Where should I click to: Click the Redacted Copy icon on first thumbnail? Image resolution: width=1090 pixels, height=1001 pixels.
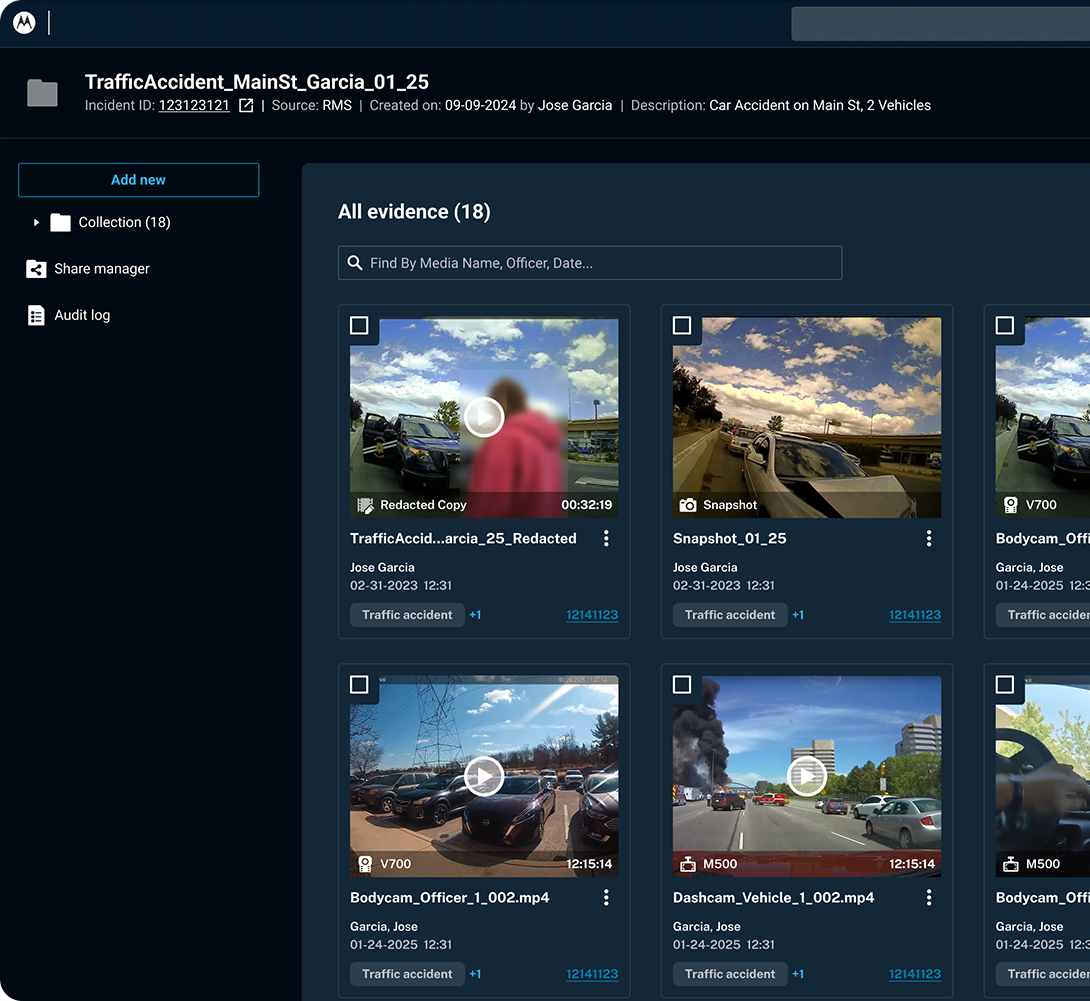(365, 505)
